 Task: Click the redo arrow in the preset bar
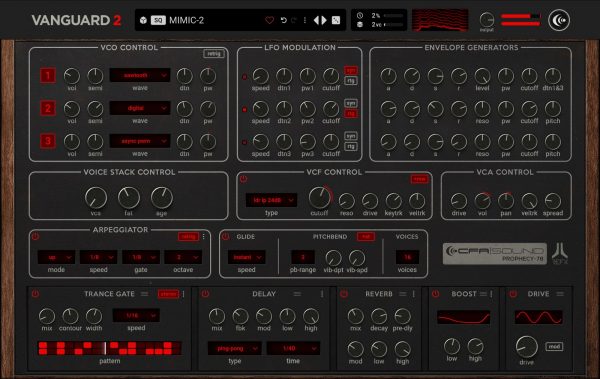[293, 20]
